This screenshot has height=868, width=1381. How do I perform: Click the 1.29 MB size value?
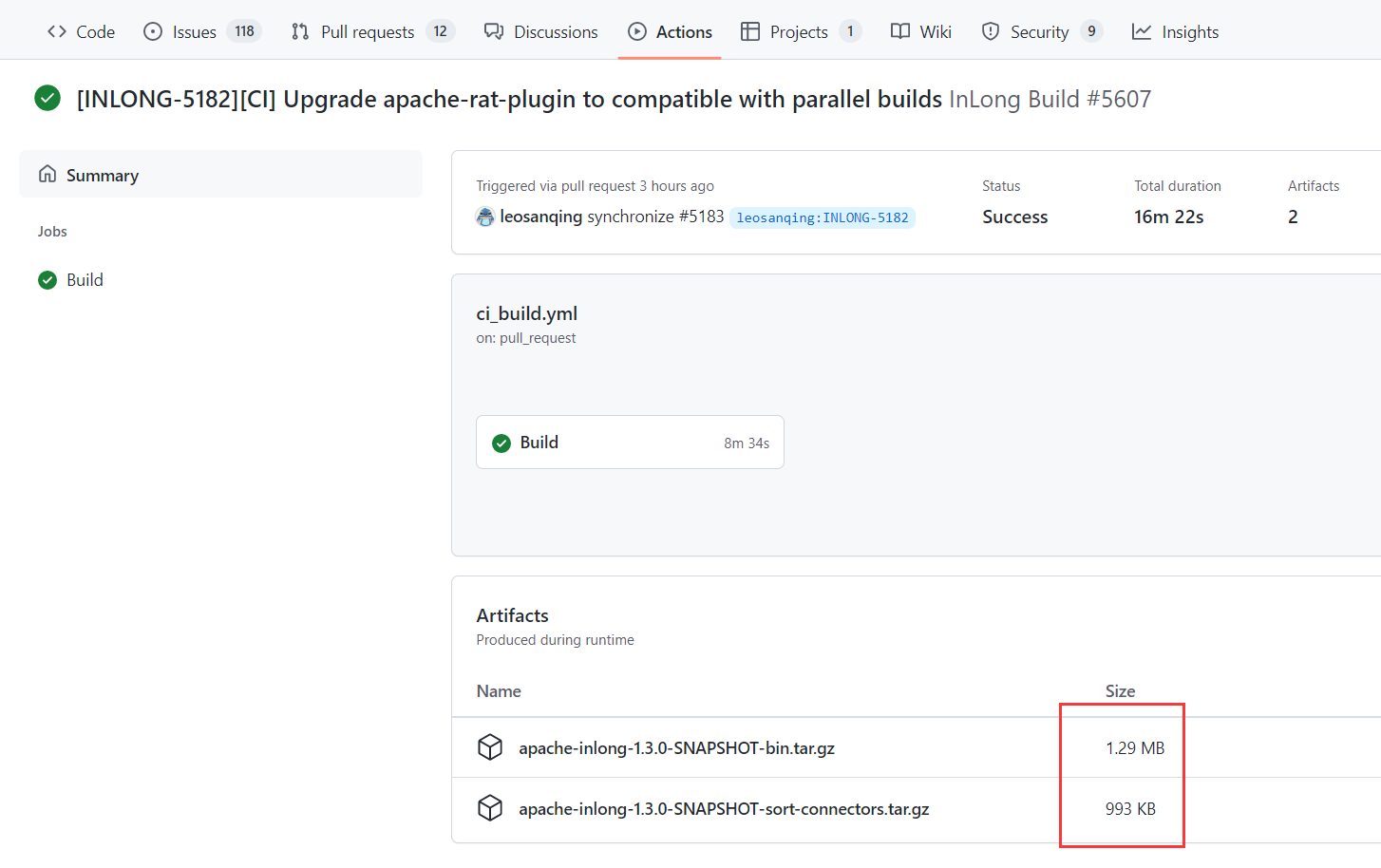pos(1135,748)
